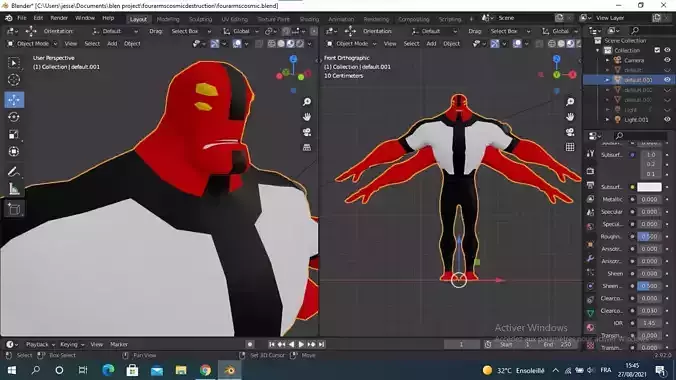Image resolution: width=676 pixels, height=380 pixels.
Task: Open the File menu
Action: (22, 18)
